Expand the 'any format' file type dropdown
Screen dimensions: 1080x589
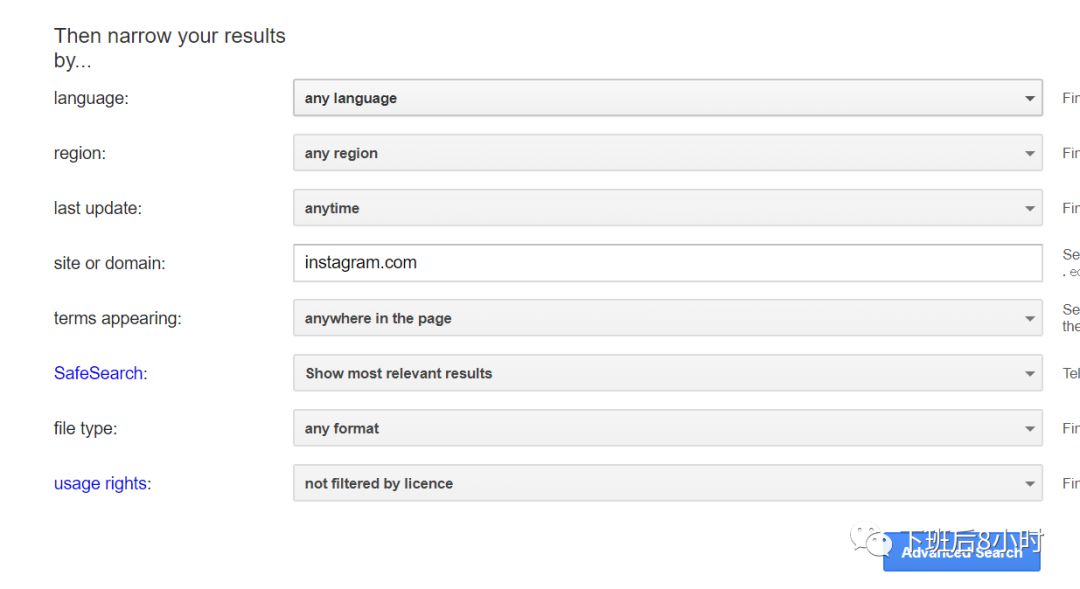tap(667, 428)
